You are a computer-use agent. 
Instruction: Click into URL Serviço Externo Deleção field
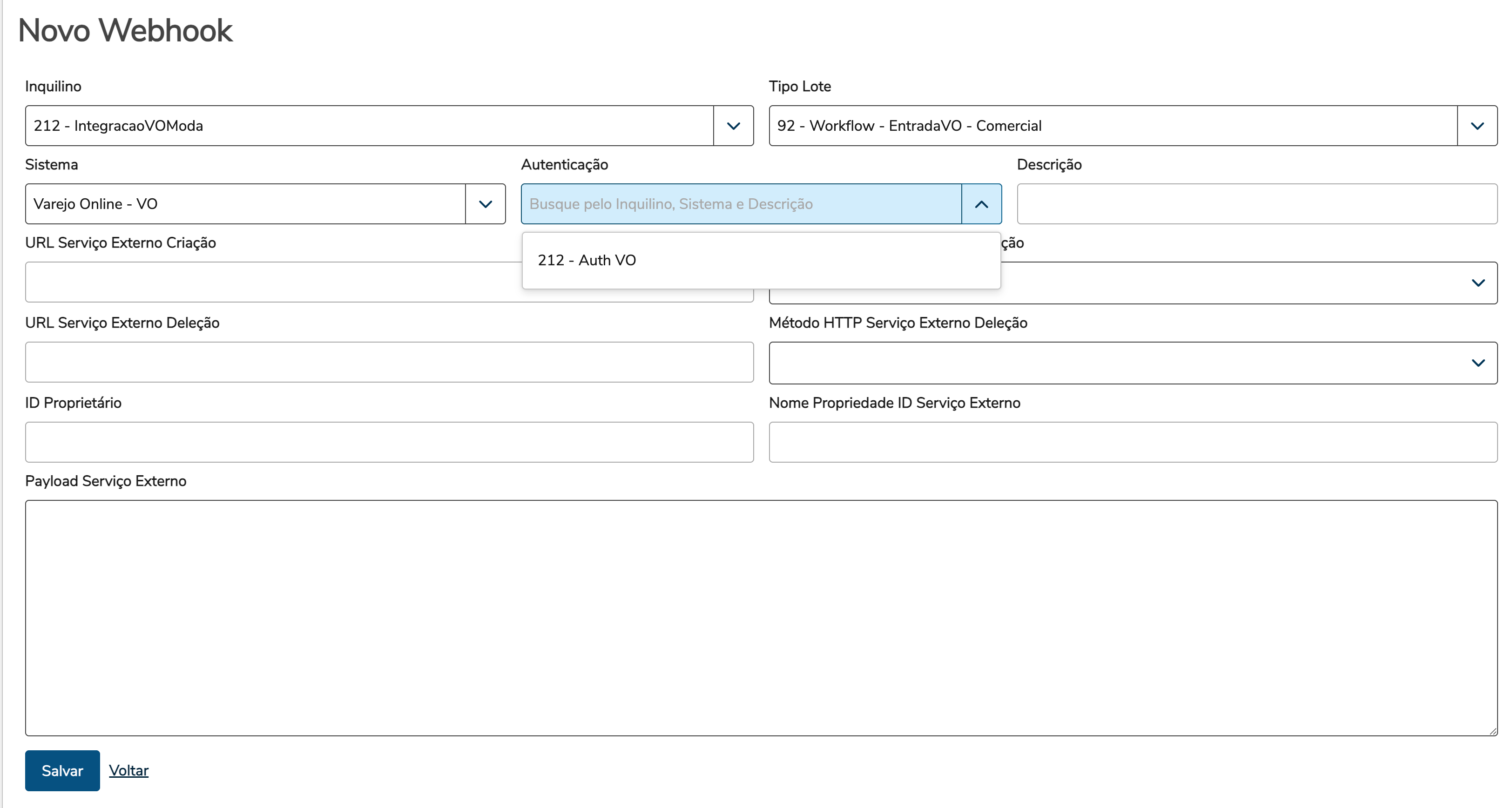click(x=389, y=362)
